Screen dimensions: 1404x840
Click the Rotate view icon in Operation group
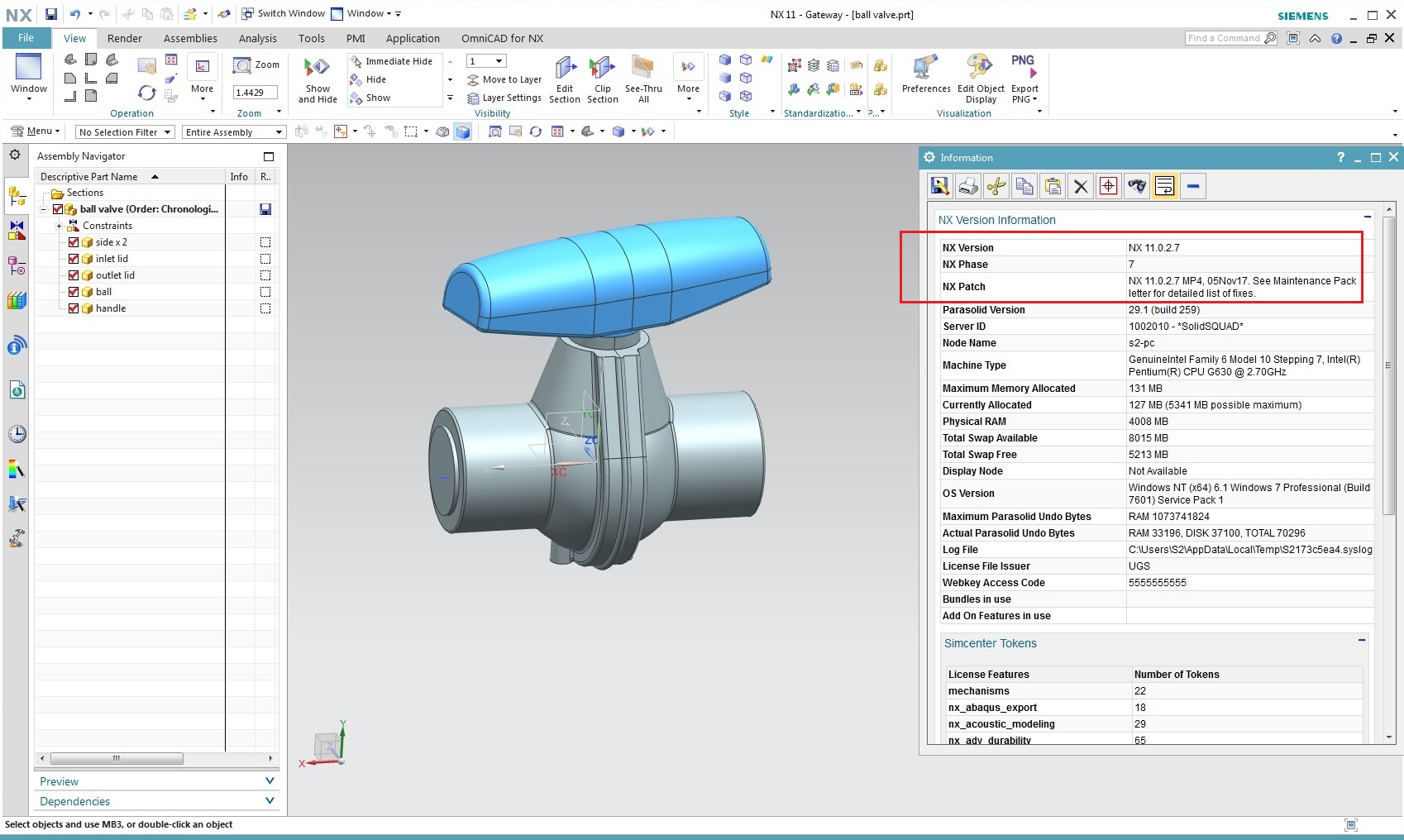tap(146, 93)
